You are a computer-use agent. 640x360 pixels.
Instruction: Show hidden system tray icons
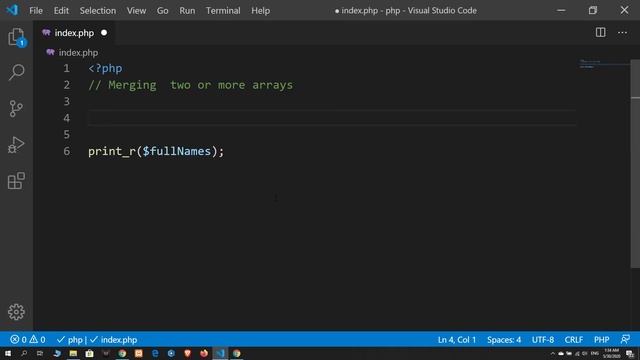[553, 353]
